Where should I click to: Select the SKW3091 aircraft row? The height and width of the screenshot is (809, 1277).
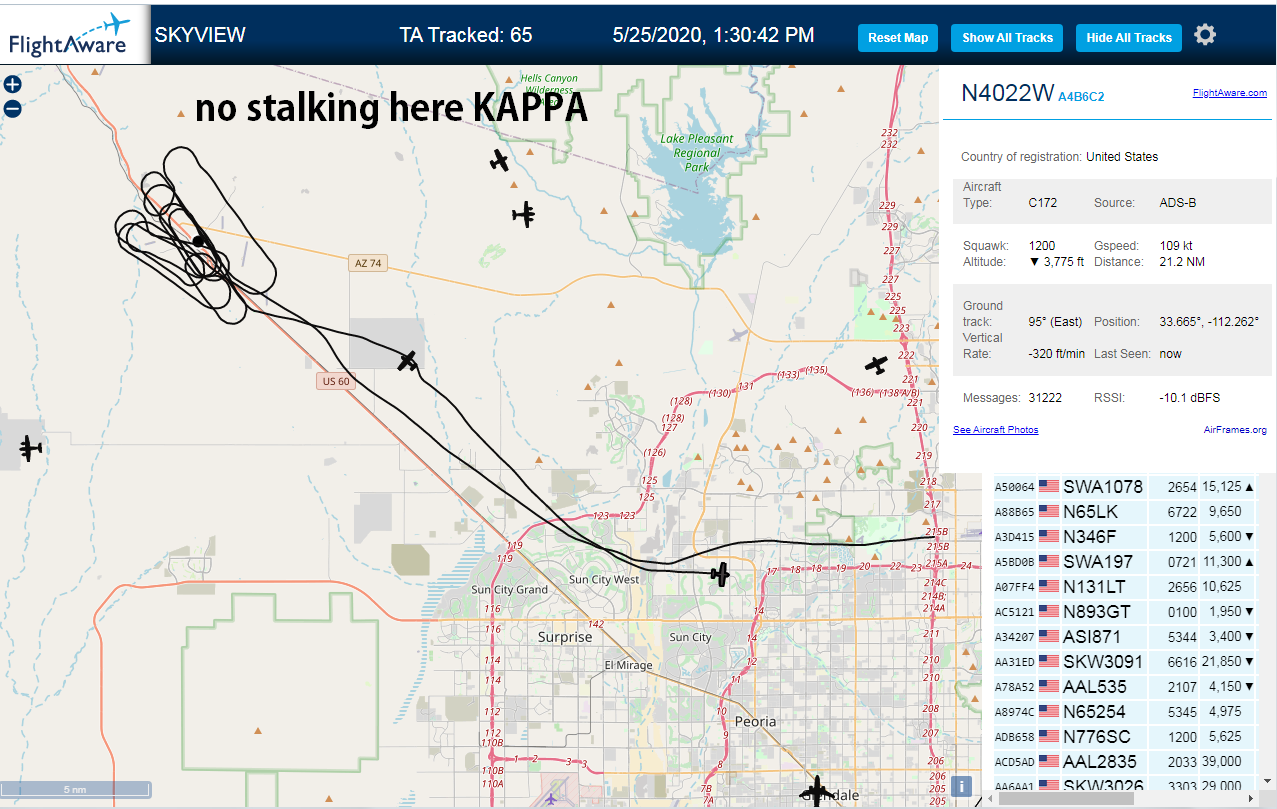[1124, 662]
